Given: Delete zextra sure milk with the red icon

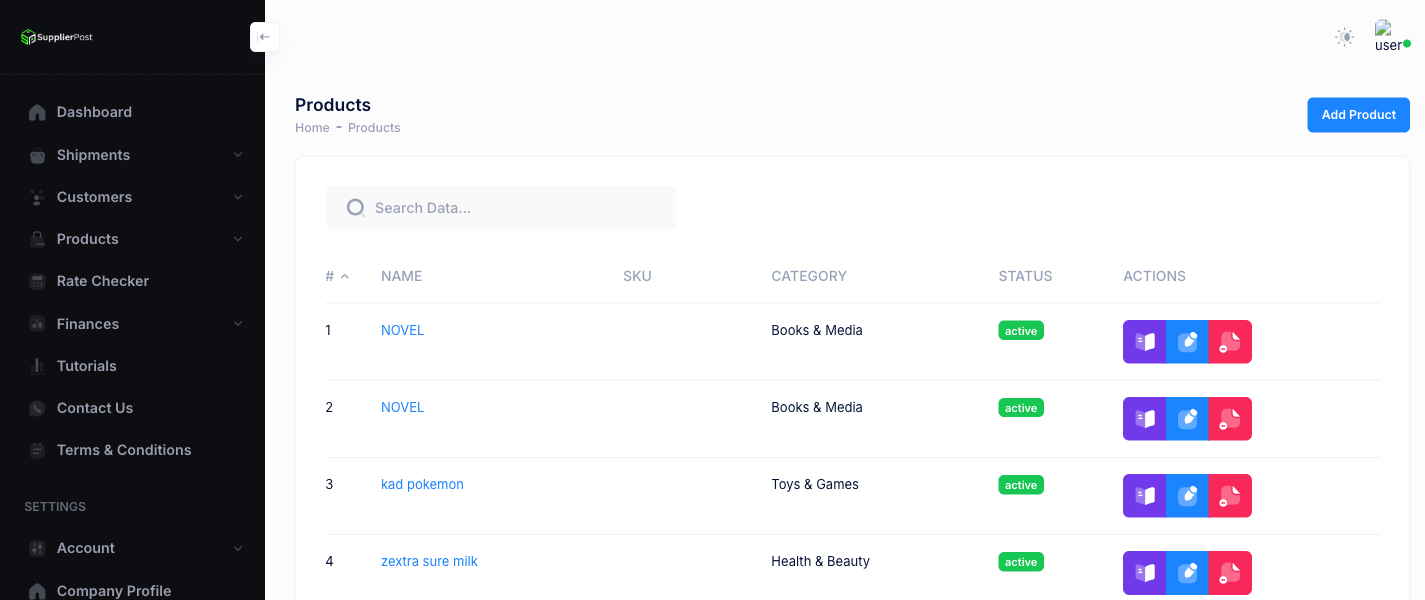Looking at the screenshot, I should (x=1230, y=573).
